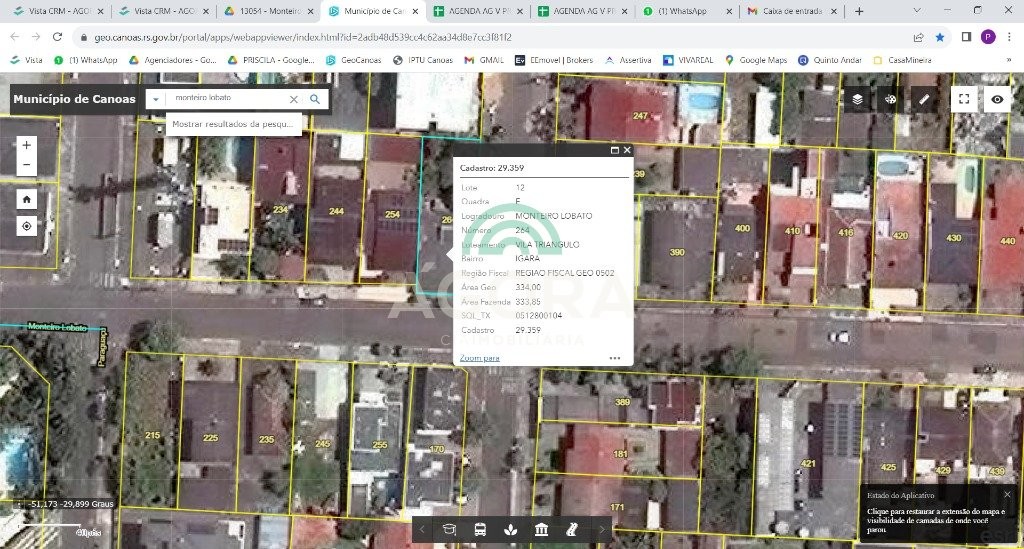
Task: Click the Município de Canoas title
Action: pos(74,99)
